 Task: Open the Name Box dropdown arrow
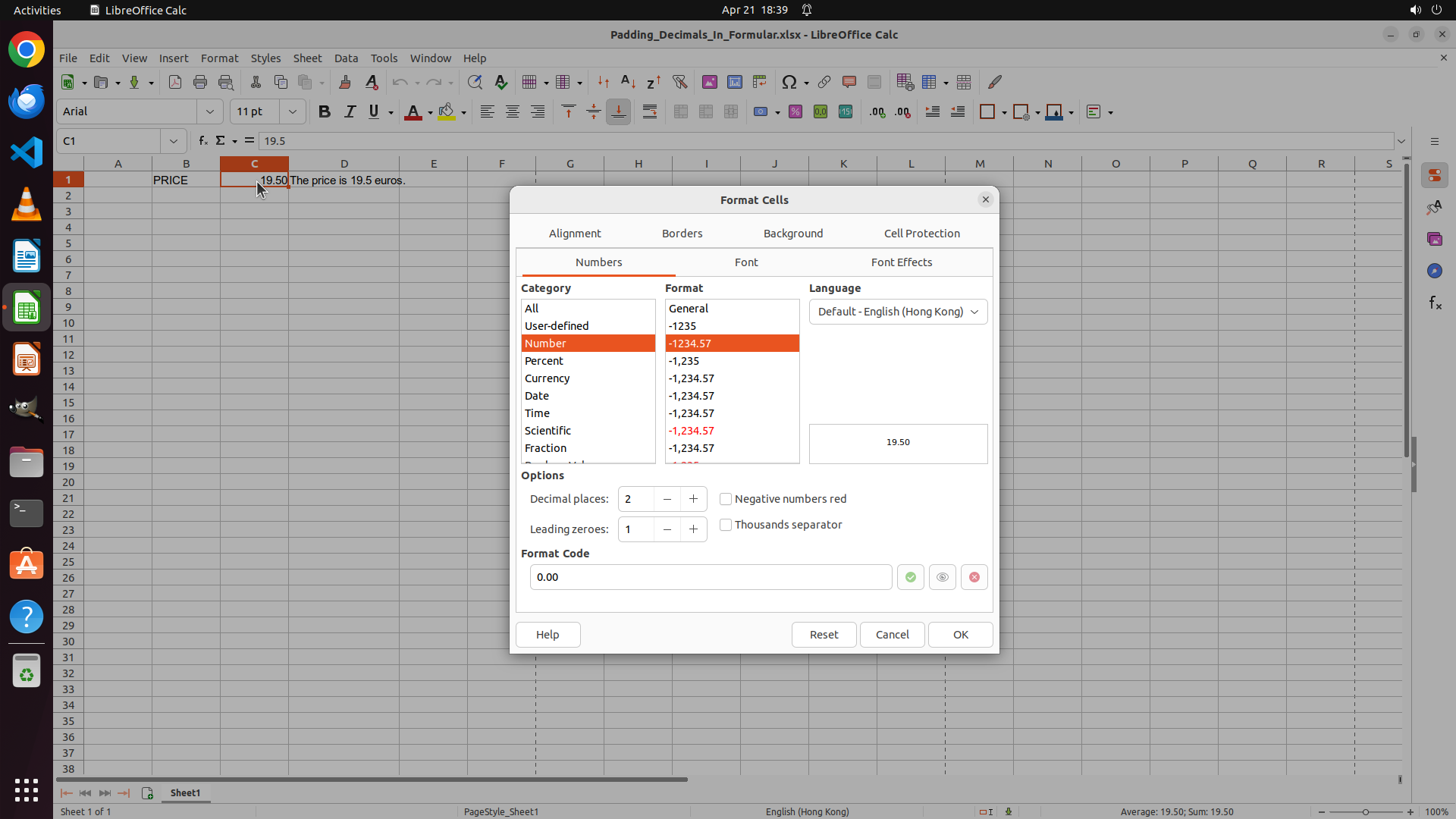[x=173, y=141]
